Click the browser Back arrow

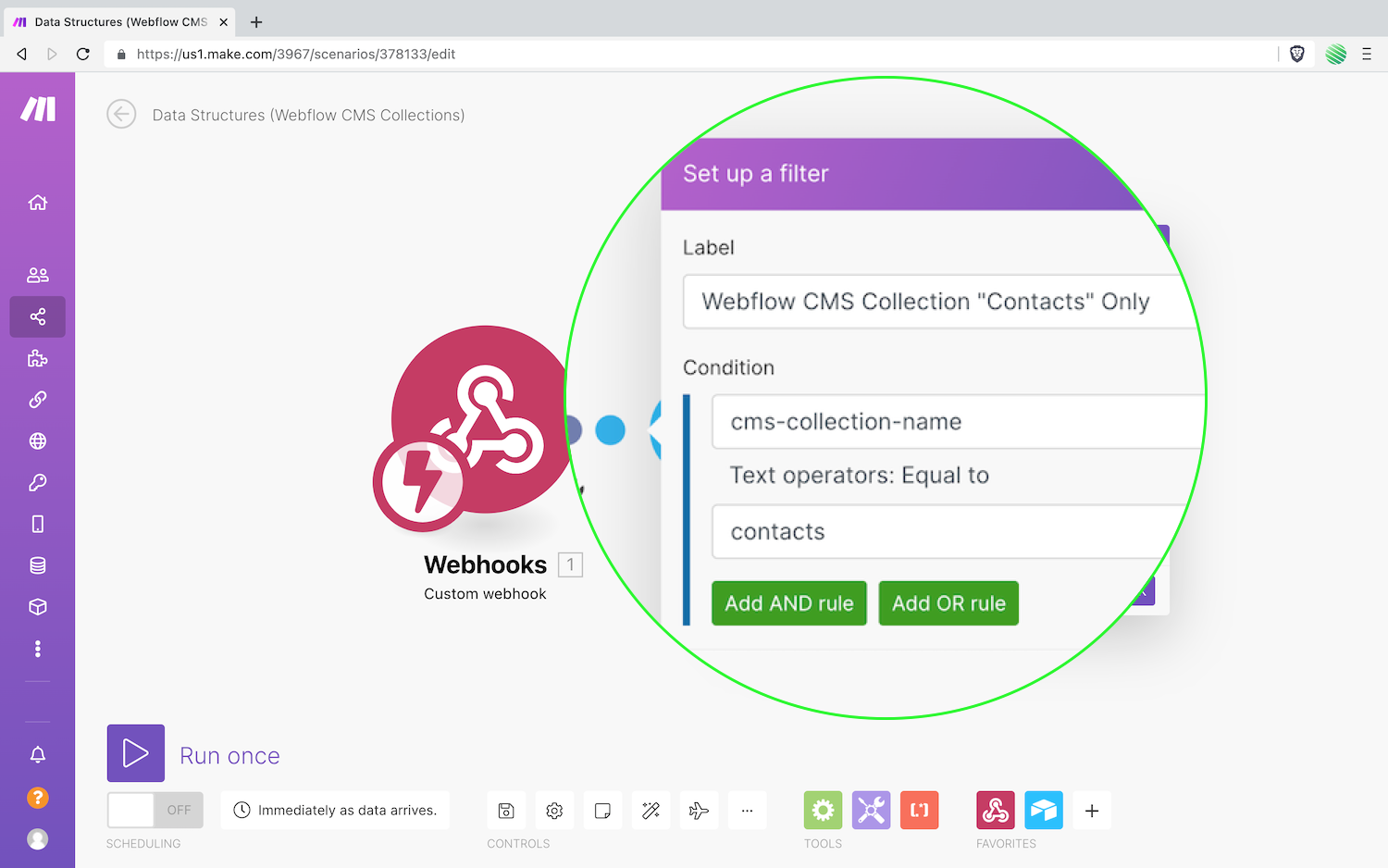tap(21, 55)
